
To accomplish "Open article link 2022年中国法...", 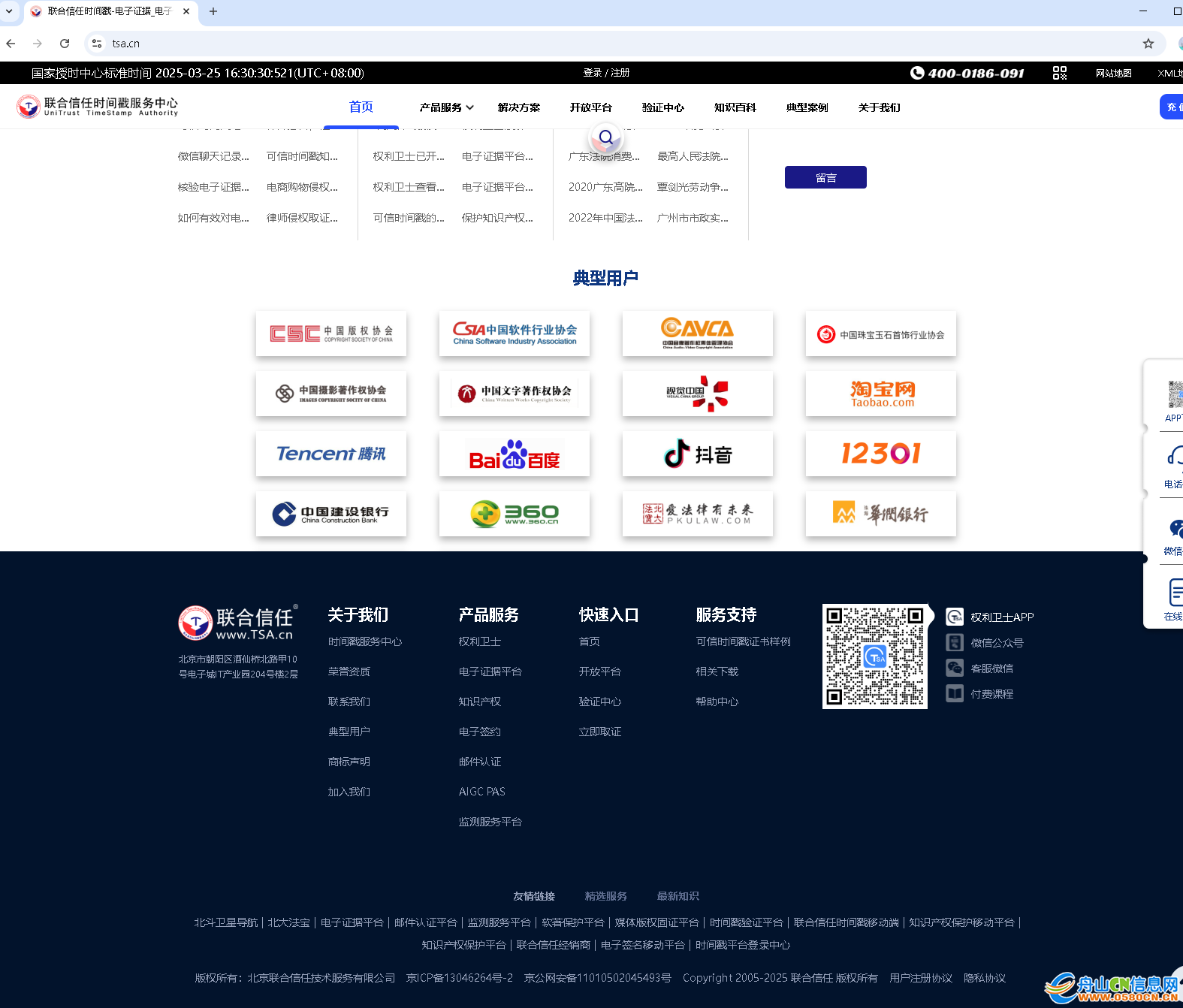I will (605, 218).
